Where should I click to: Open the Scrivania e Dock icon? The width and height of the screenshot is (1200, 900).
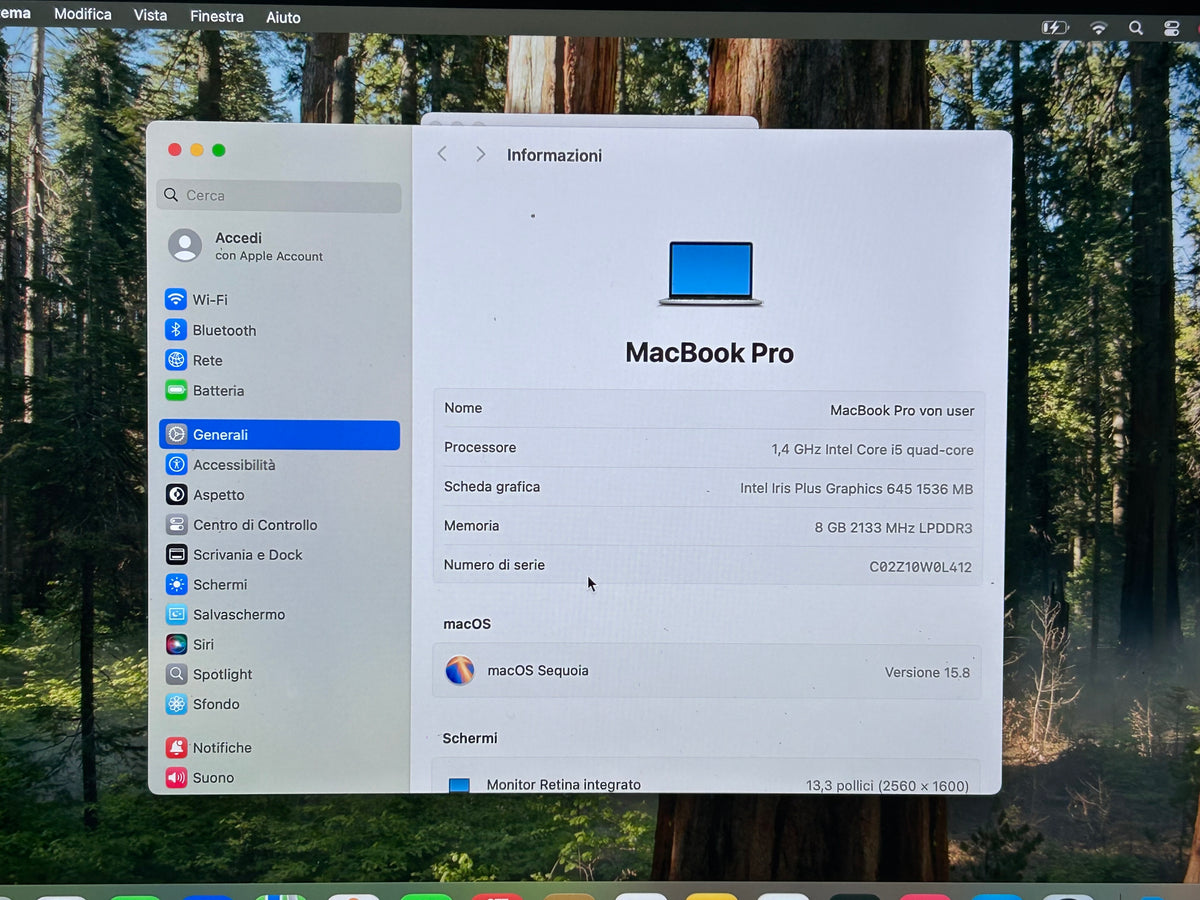pos(176,554)
